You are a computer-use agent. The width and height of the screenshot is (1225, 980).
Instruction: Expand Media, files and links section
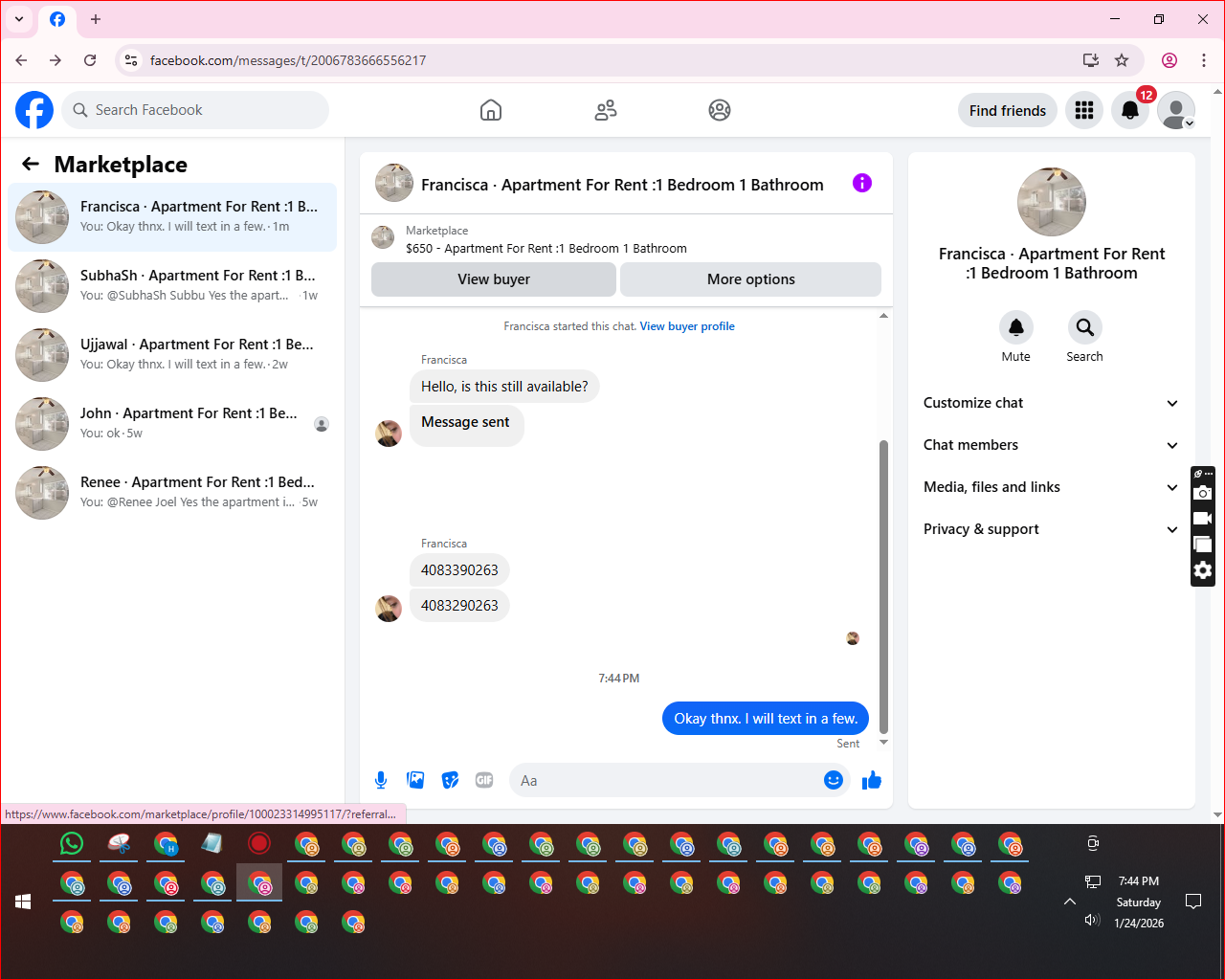tap(1051, 487)
